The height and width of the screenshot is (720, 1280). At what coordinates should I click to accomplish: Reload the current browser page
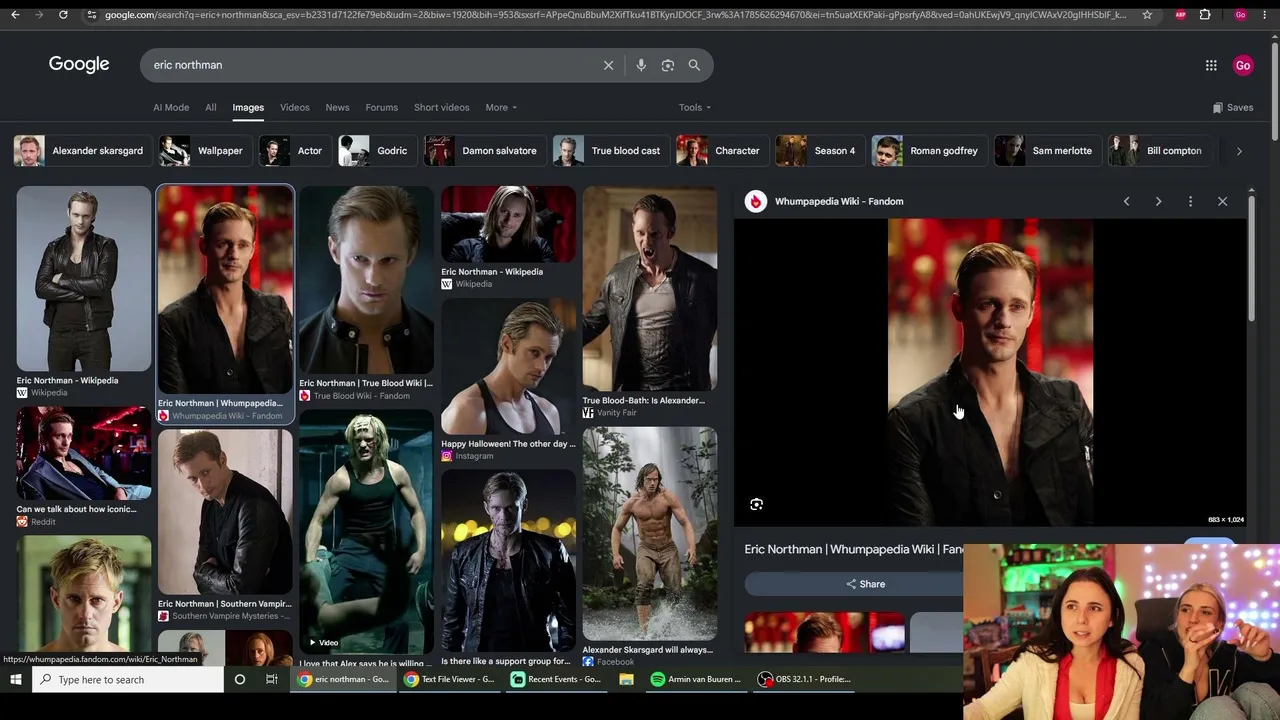(63, 15)
